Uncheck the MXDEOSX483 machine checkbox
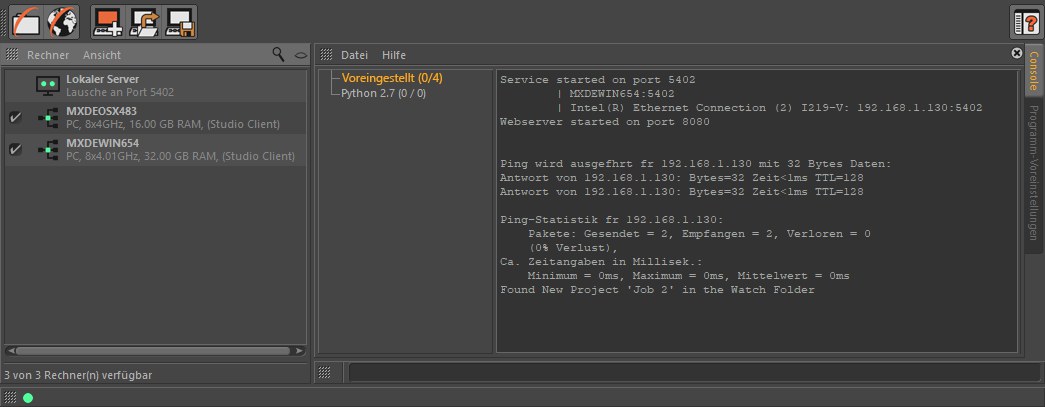 click(15, 118)
